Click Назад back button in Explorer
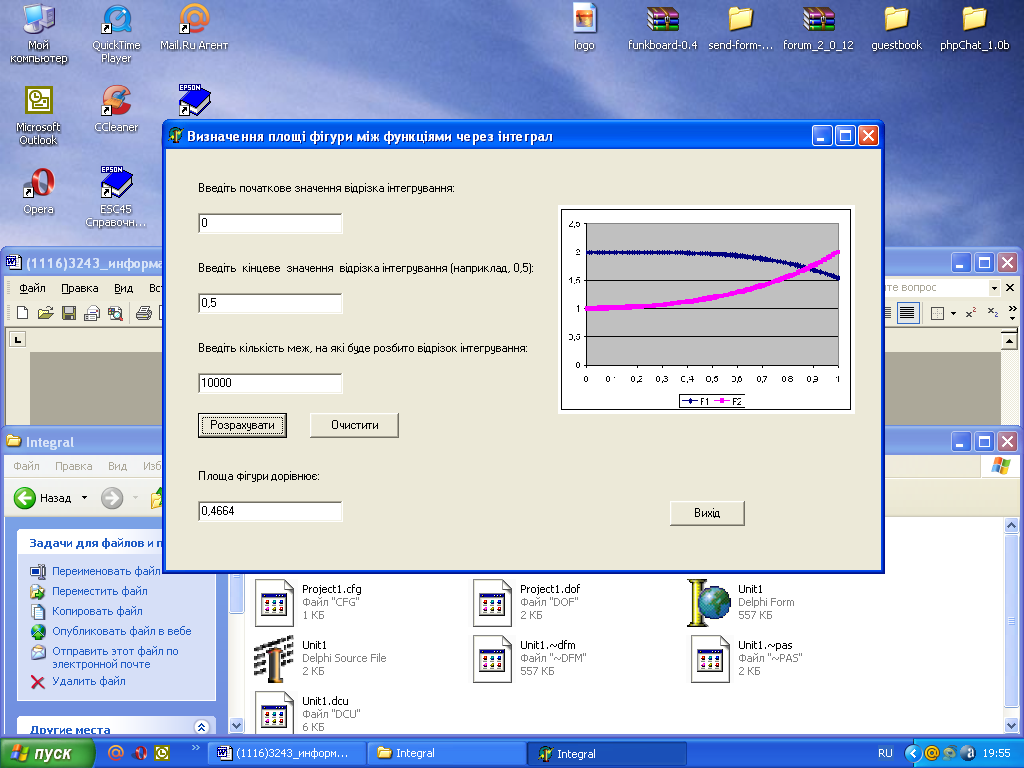Image resolution: width=1024 pixels, height=768 pixels. tap(44, 498)
